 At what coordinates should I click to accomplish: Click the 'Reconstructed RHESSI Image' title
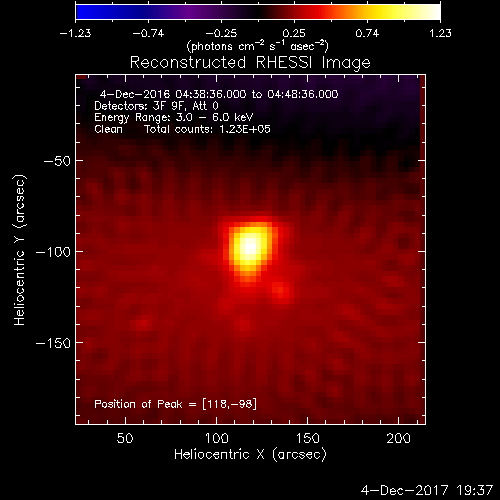click(250, 63)
